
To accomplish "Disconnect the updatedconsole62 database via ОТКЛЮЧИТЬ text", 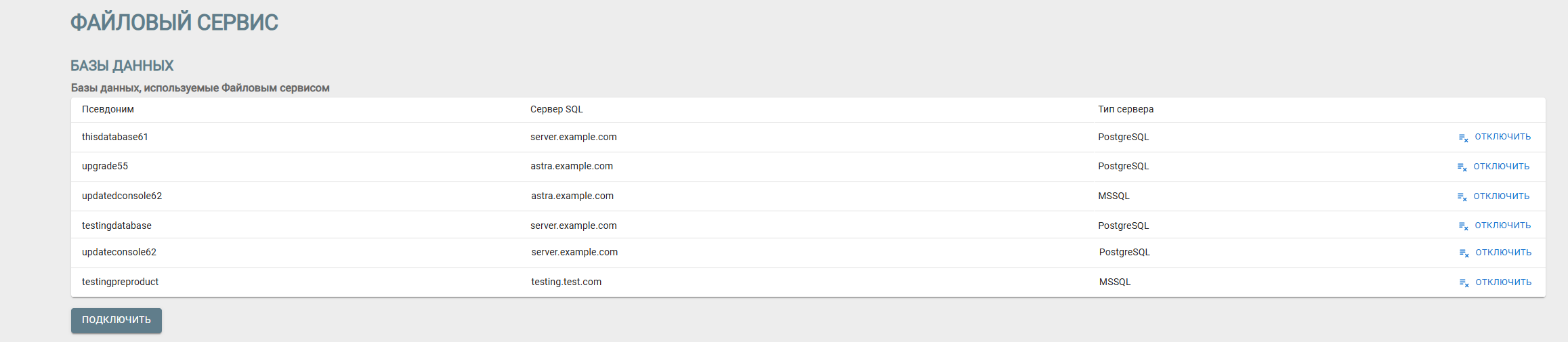I will 1501,196.
